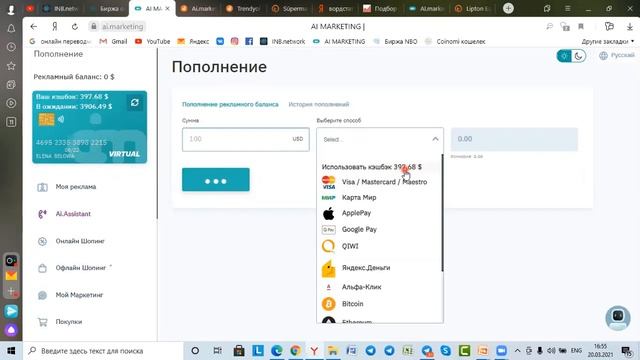Open the YouTube bookmark
This screenshot has width=640, height=360.
click(153, 41)
